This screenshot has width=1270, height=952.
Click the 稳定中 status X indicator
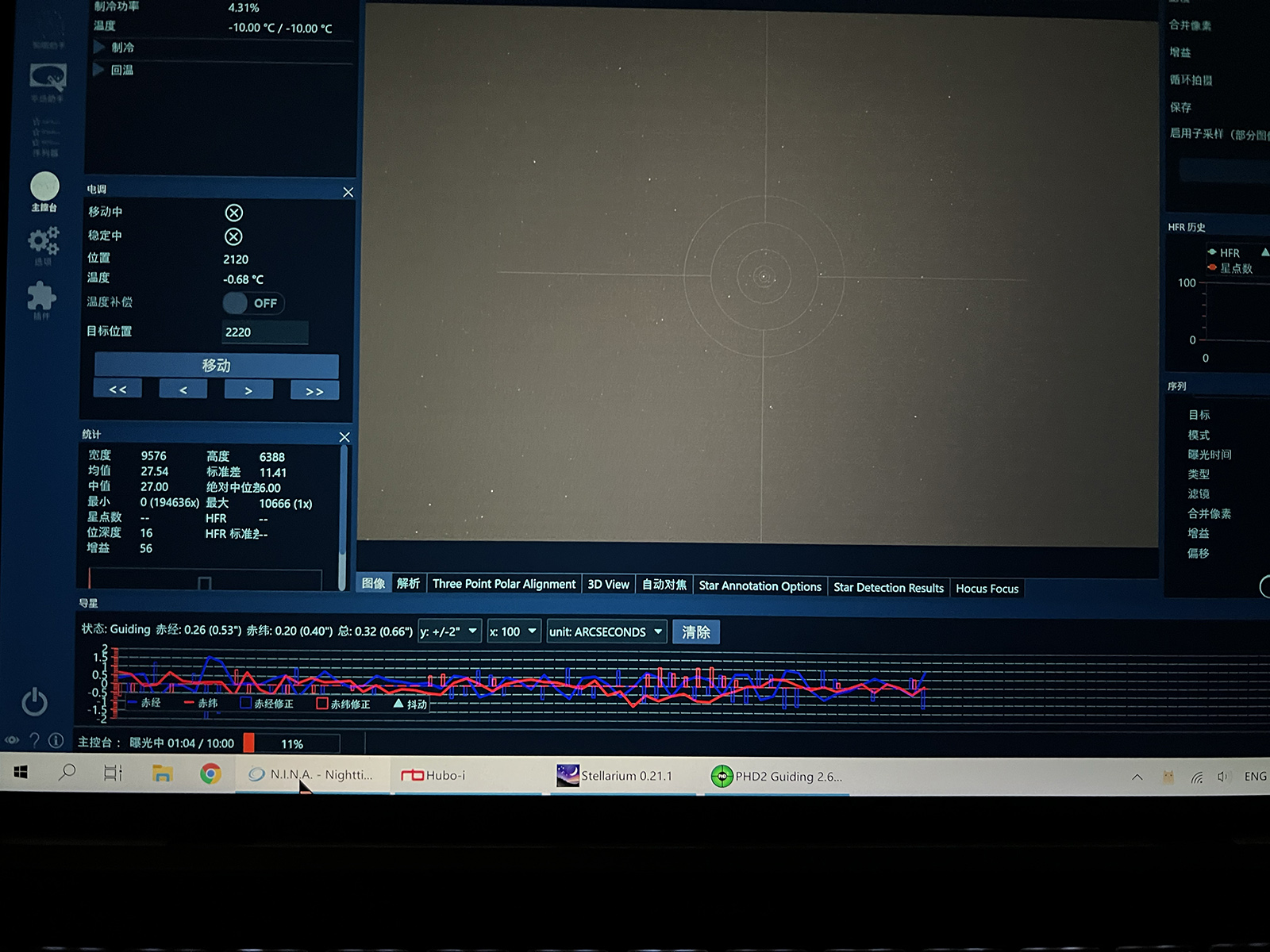click(233, 236)
